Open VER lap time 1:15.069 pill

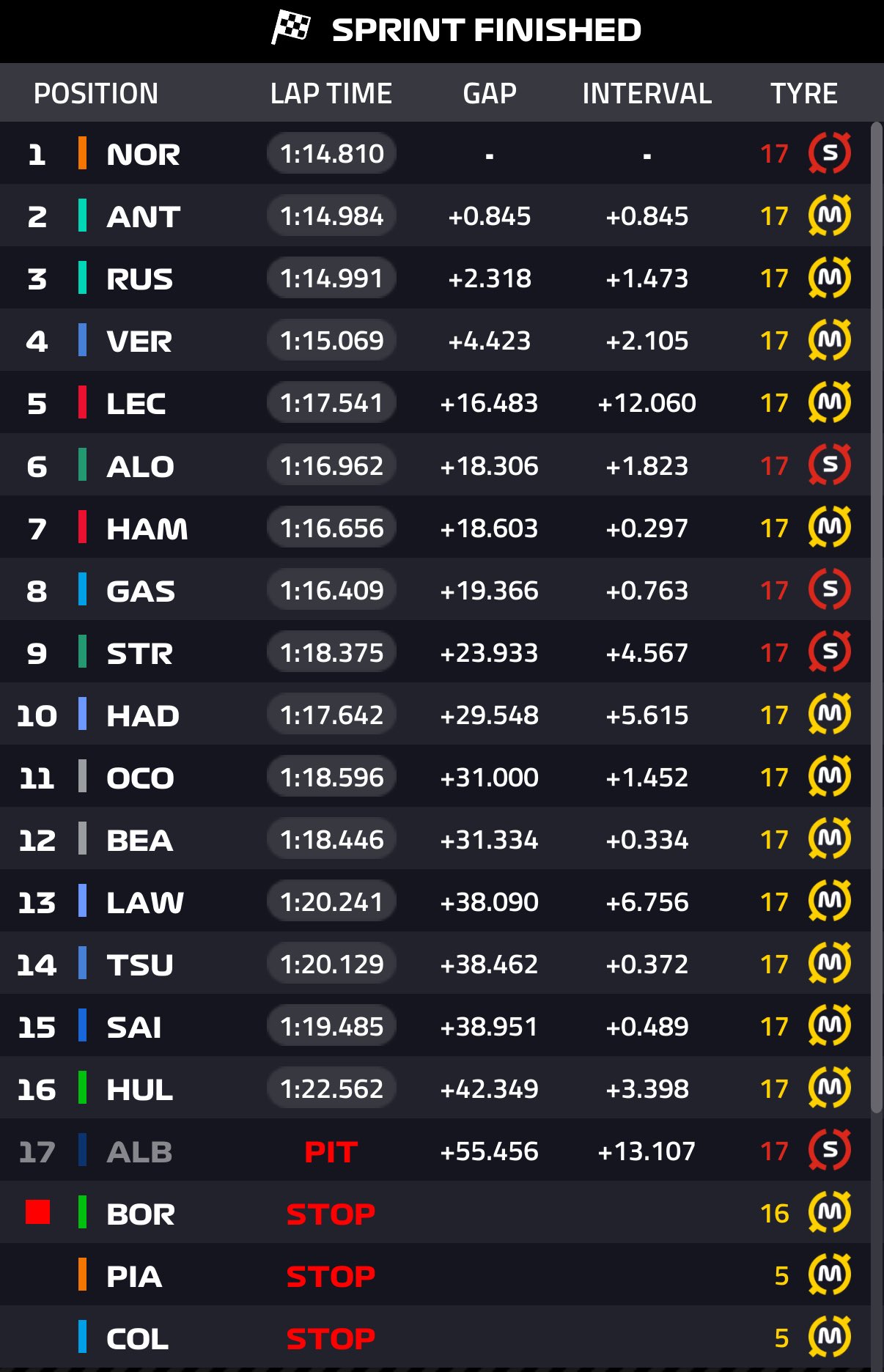click(331, 341)
